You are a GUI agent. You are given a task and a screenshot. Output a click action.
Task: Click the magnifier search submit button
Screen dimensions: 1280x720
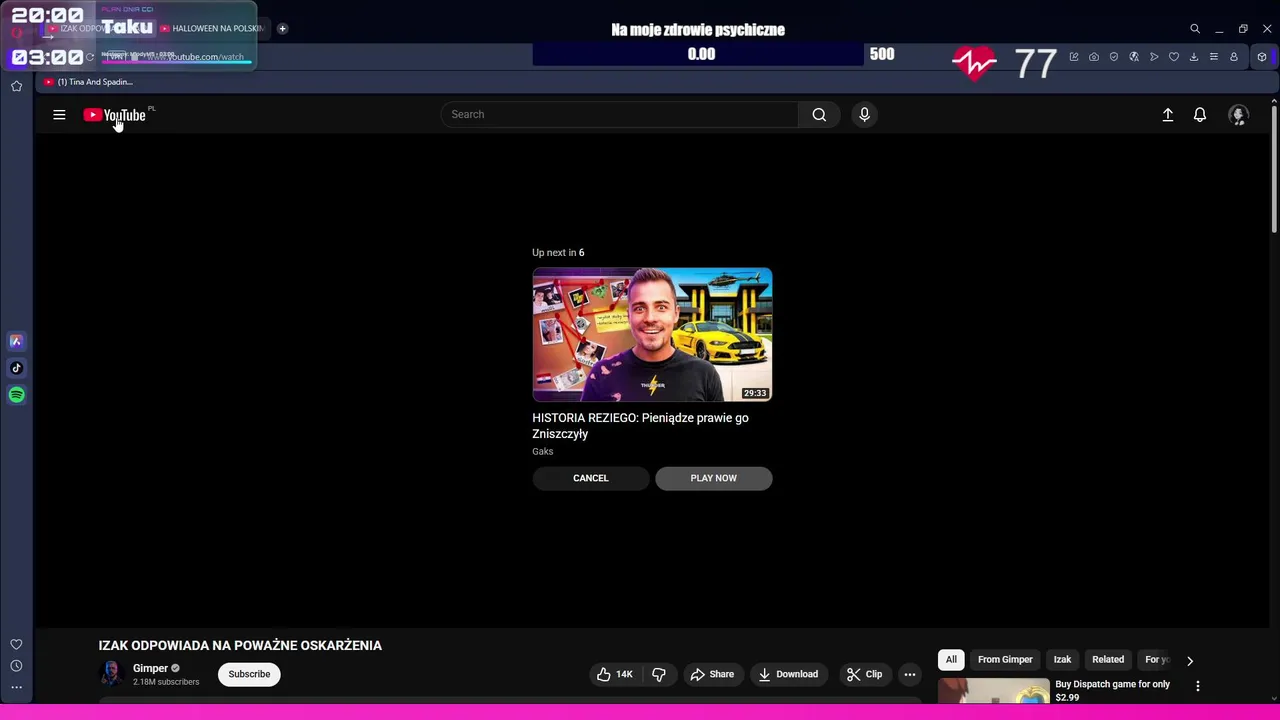819,114
